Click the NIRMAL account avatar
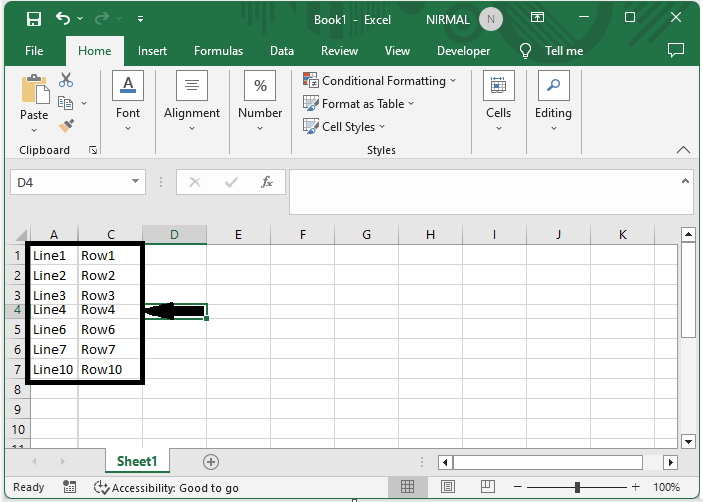Viewport: 703px width, 502px height. click(490, 19)
